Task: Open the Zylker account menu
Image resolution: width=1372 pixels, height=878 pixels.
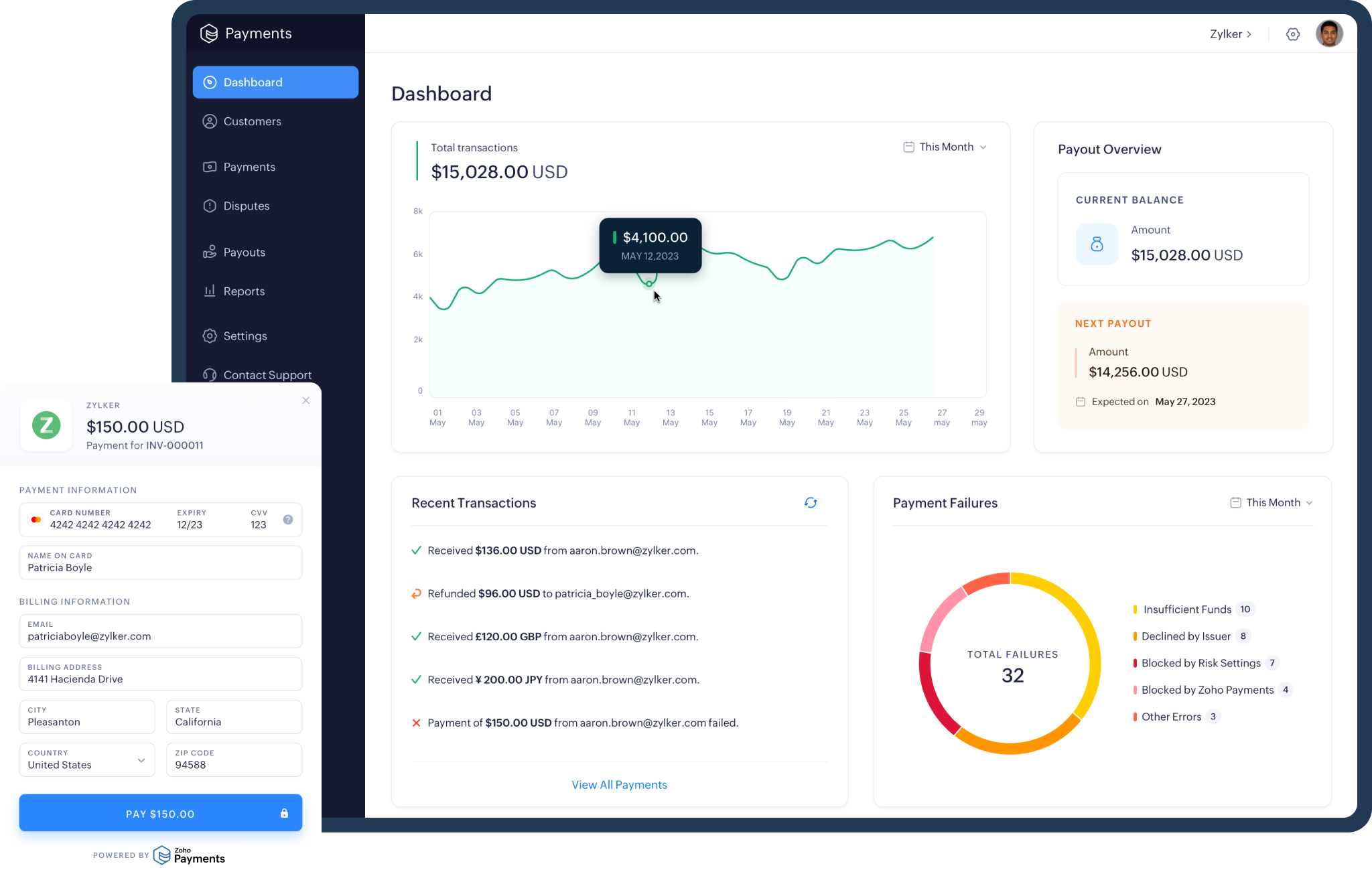Action: (x=1231, y=33)
